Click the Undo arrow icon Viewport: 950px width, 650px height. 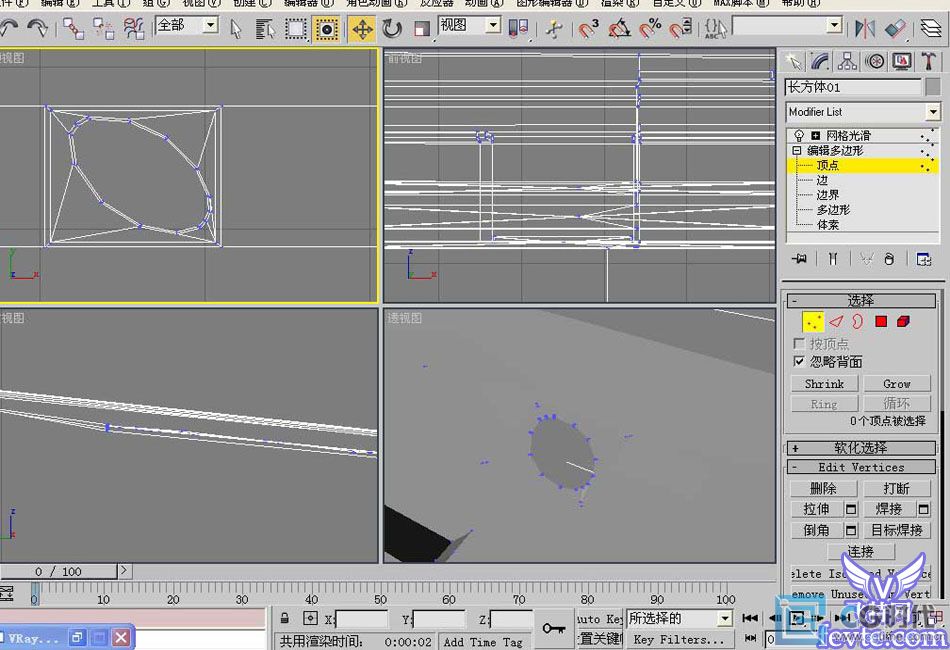[8, 28]
